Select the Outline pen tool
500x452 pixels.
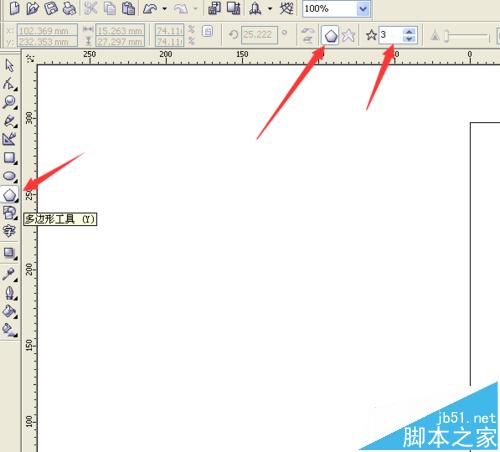(x=10, y=293)
